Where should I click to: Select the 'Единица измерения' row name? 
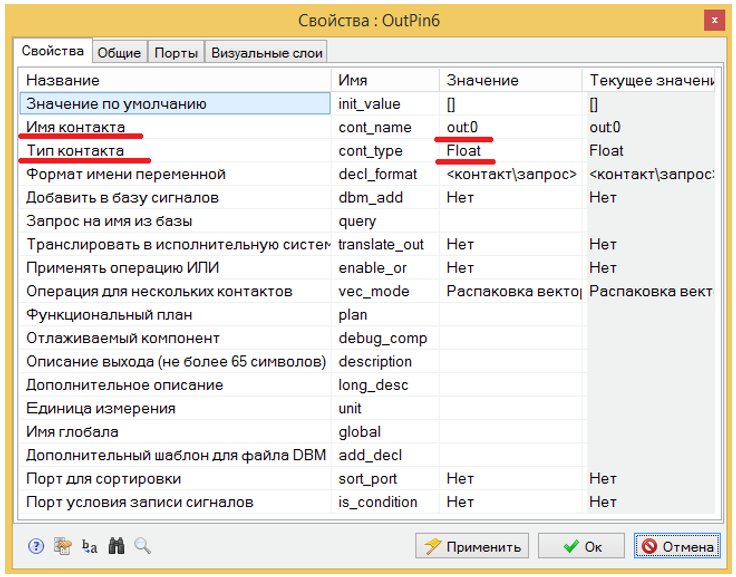[175, 409]
